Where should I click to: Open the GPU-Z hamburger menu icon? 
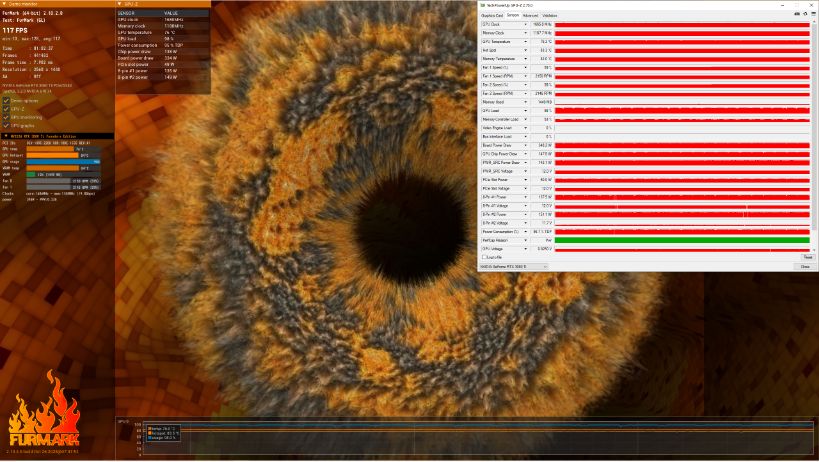point(813,14)
